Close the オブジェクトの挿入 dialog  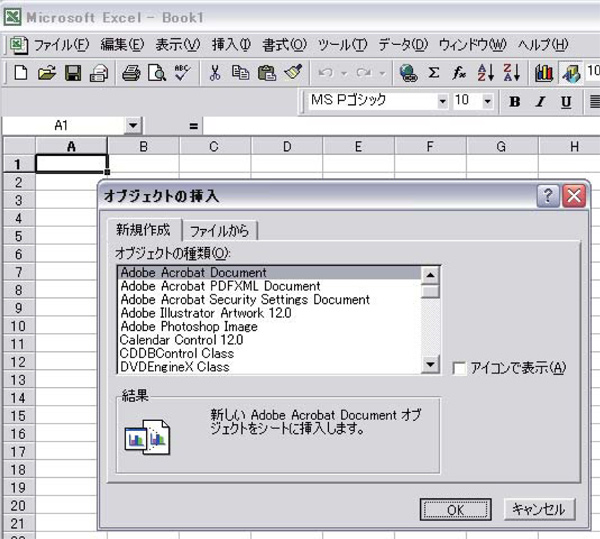[x=574, y=196]
